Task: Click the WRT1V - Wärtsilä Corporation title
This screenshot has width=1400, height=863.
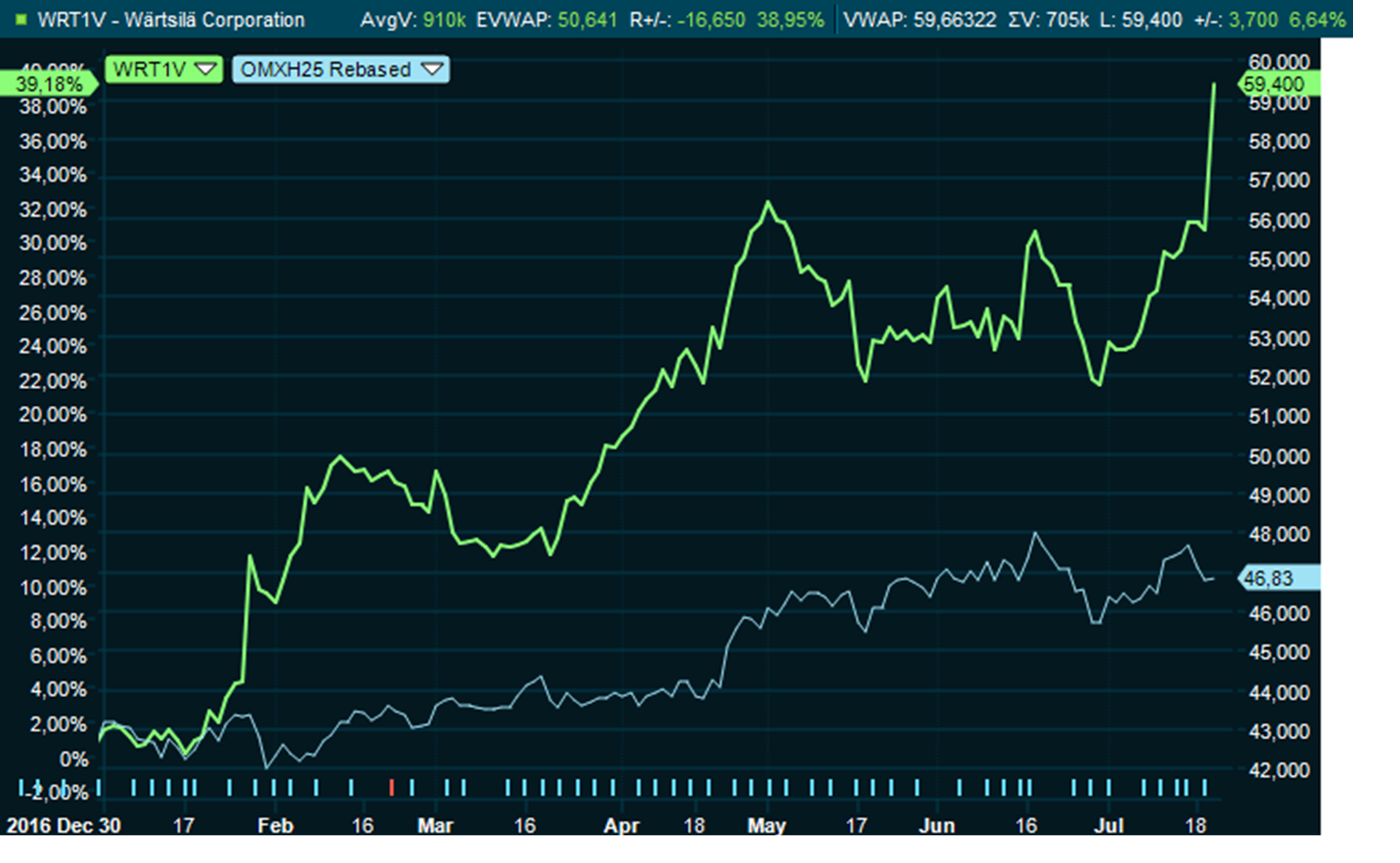Action: point(171,20)
